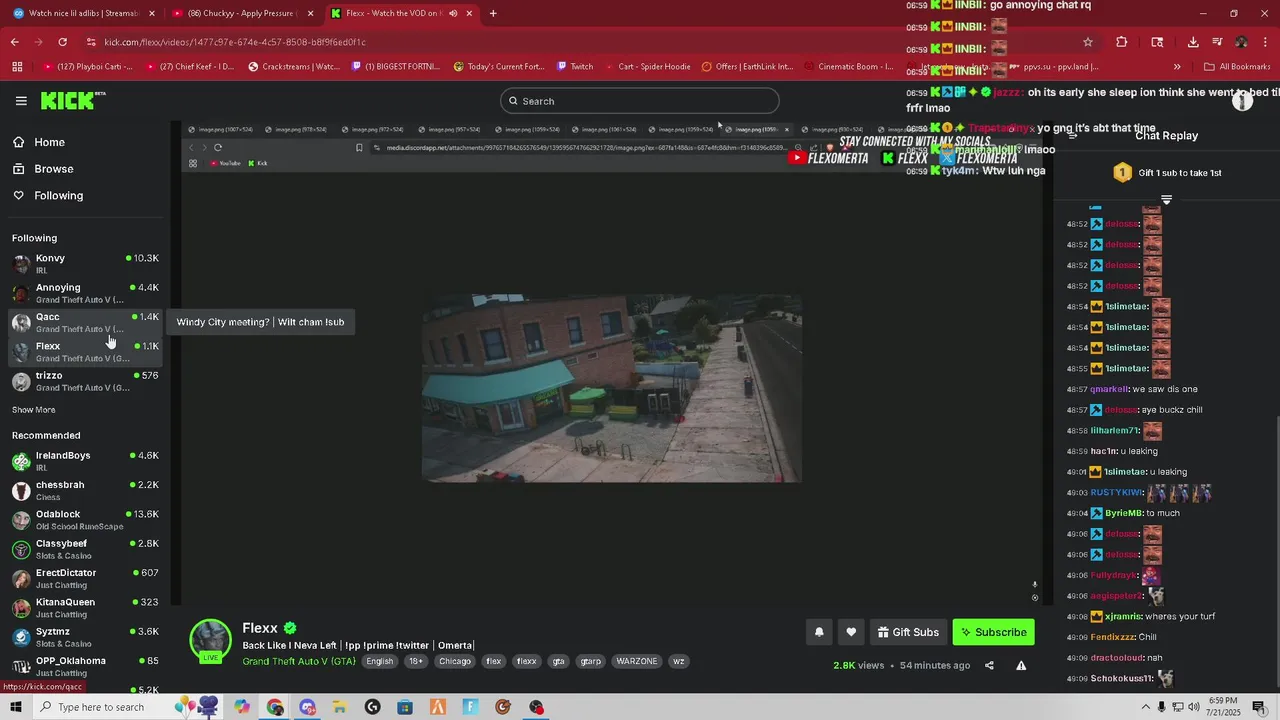Open the Chrome apps grid in bookmarks bar

17,67
